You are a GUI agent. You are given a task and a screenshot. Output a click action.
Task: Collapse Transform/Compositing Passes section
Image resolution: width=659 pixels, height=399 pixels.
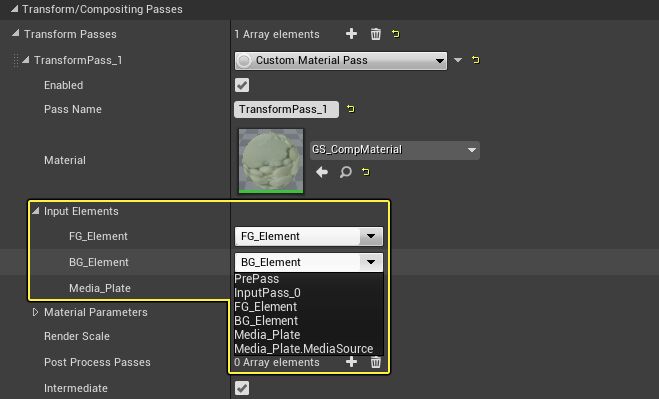[x=15, y=9]
